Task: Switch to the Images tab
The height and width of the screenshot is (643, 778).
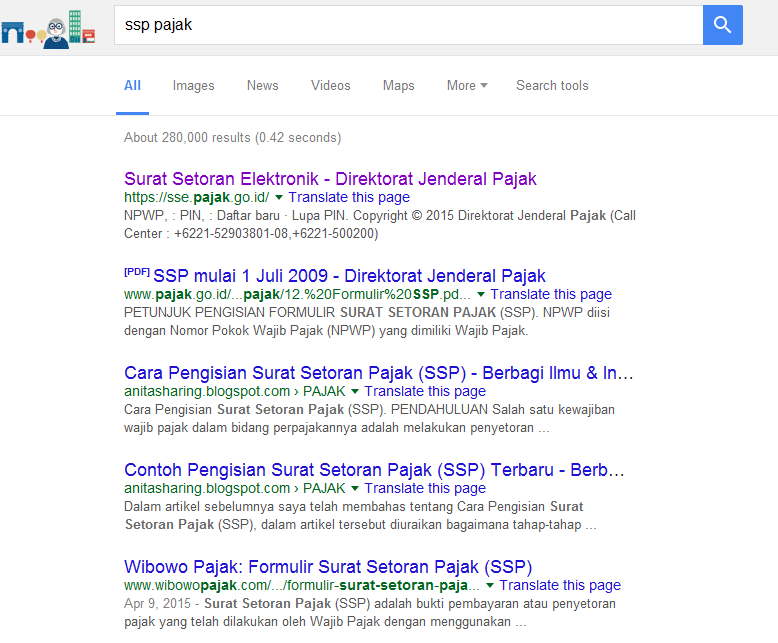Action: [x=194, y=85]
